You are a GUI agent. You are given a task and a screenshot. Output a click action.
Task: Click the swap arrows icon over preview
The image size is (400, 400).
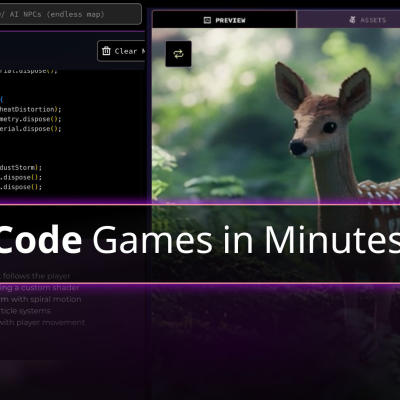[x=178, y=54]
